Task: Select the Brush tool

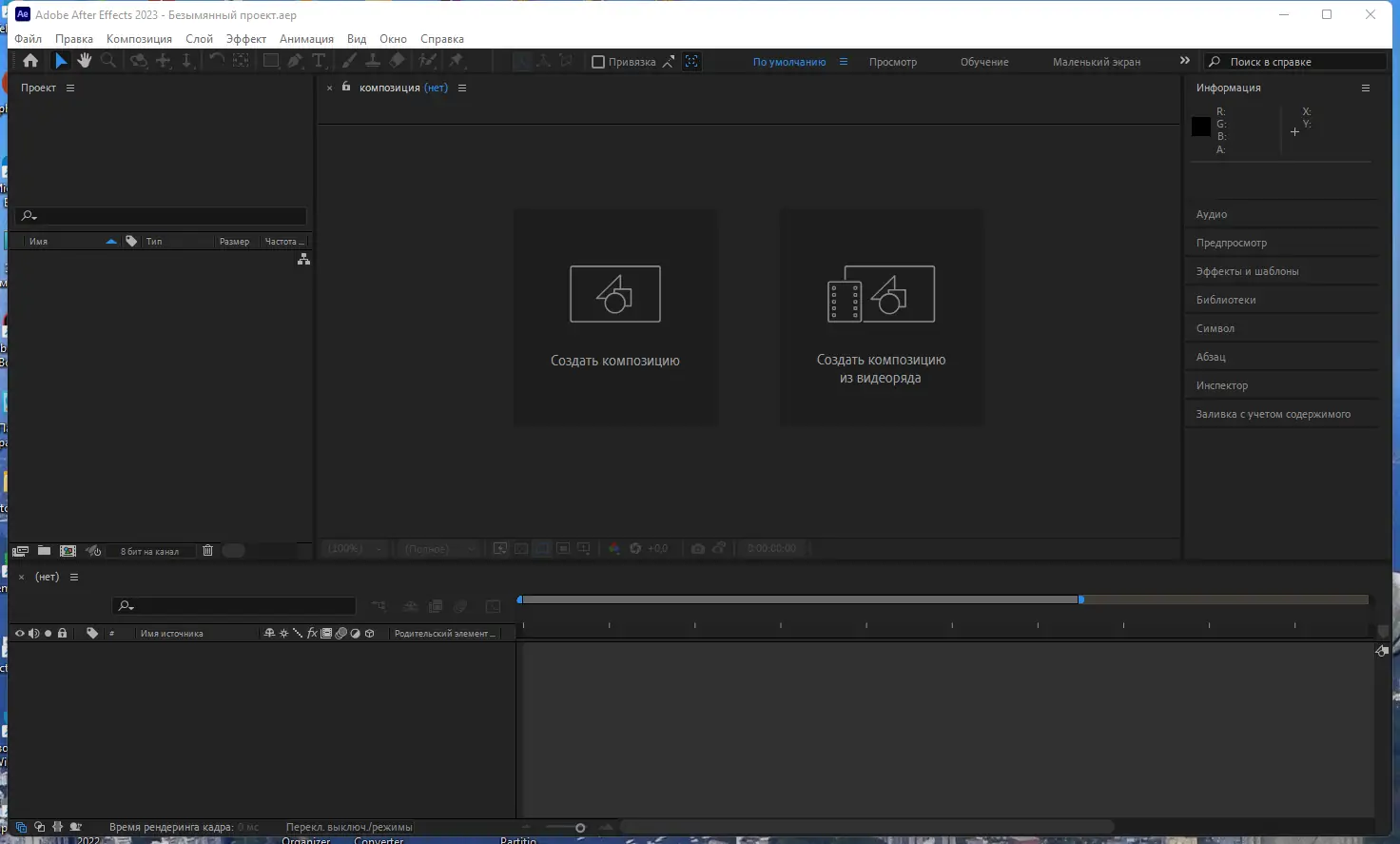Action: click(x=349, y=60)
